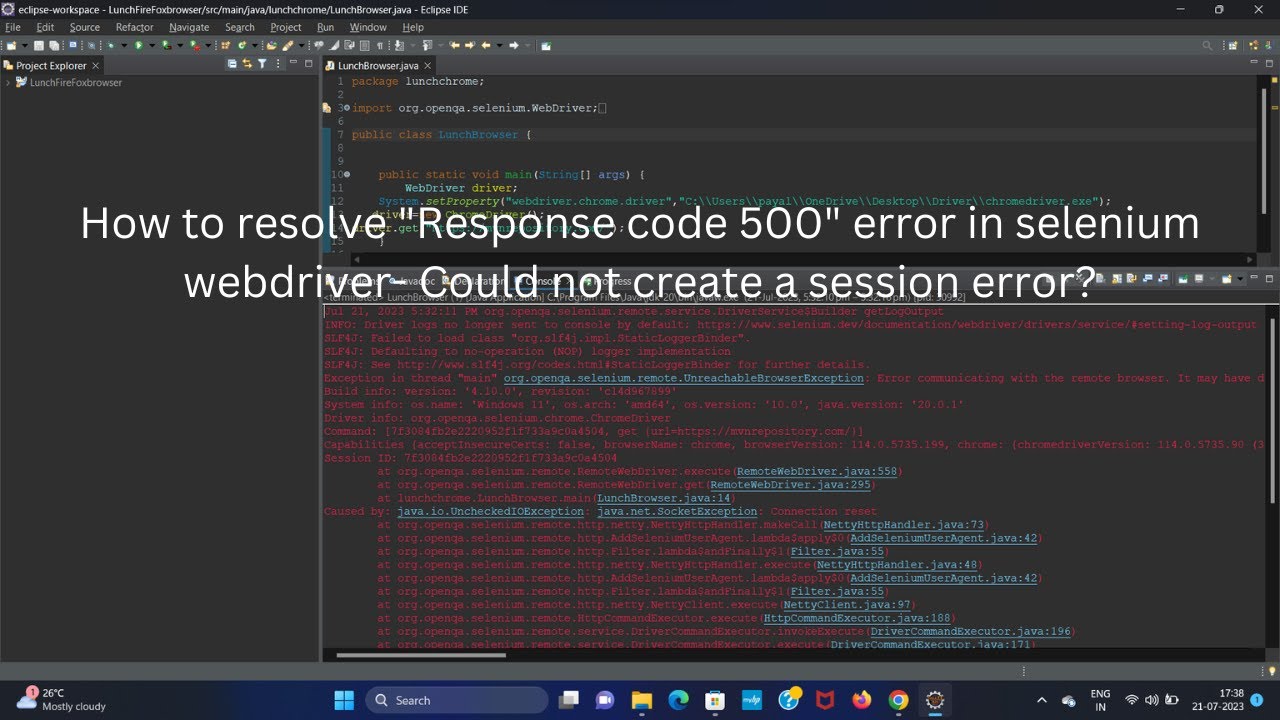
Task: Open Project Explorer filter funnel icon
Action: pyautogui.click(x=262, y=64)
